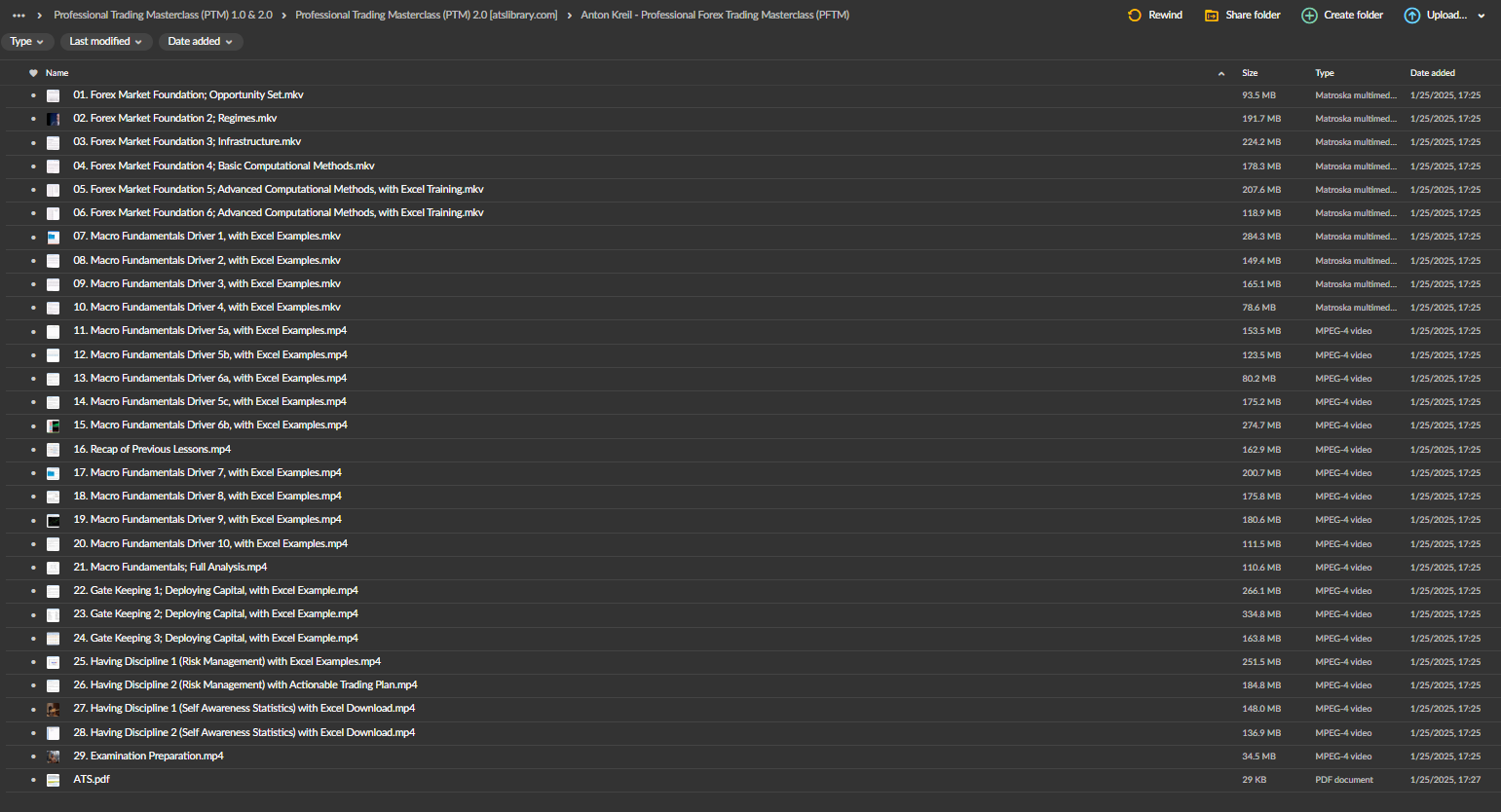Click the thumbnail for 02. Forex Market Foundation 2

[x=54, y=119]
